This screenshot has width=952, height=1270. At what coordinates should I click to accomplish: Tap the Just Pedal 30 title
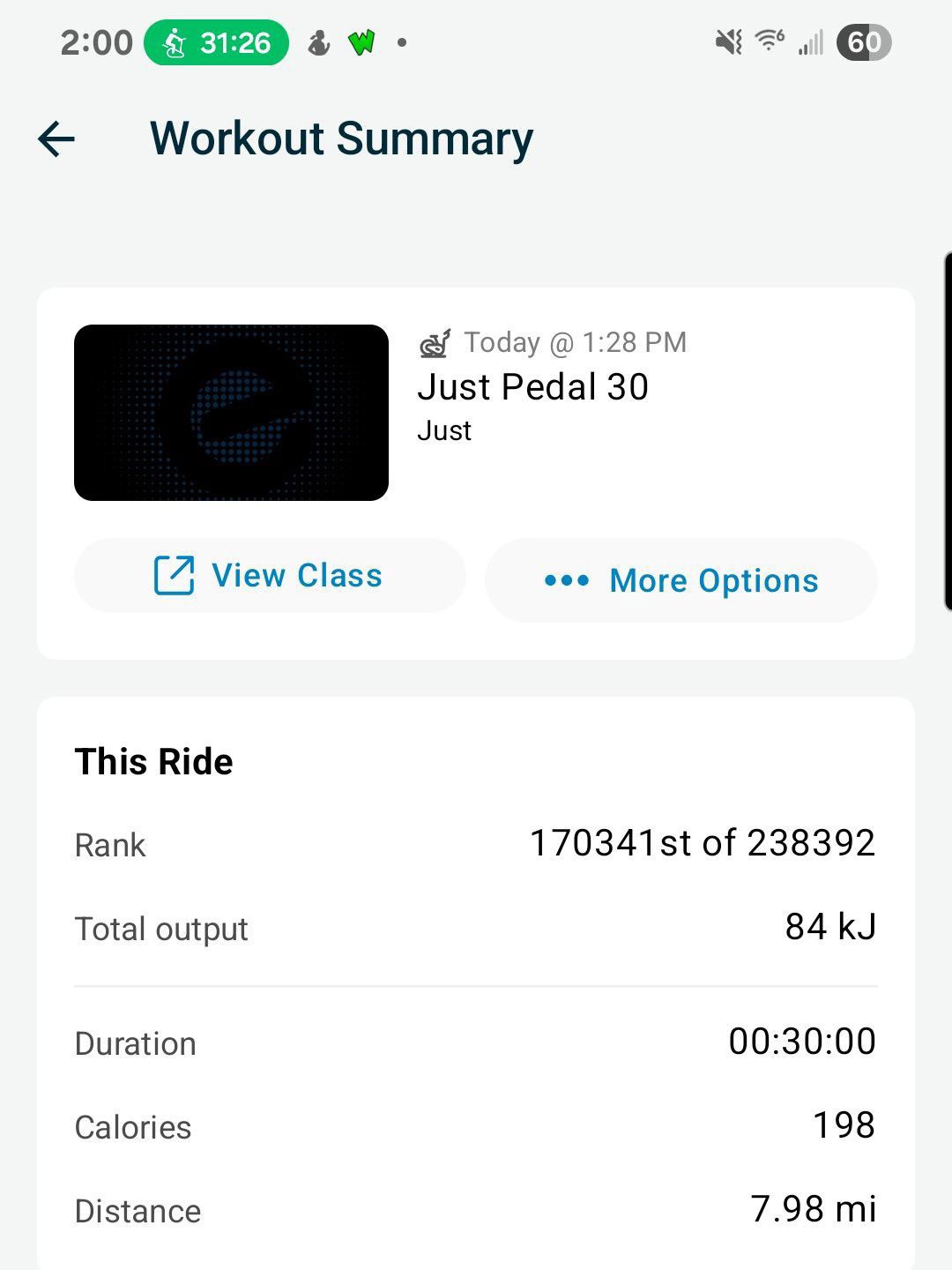(x=532, y=387)
